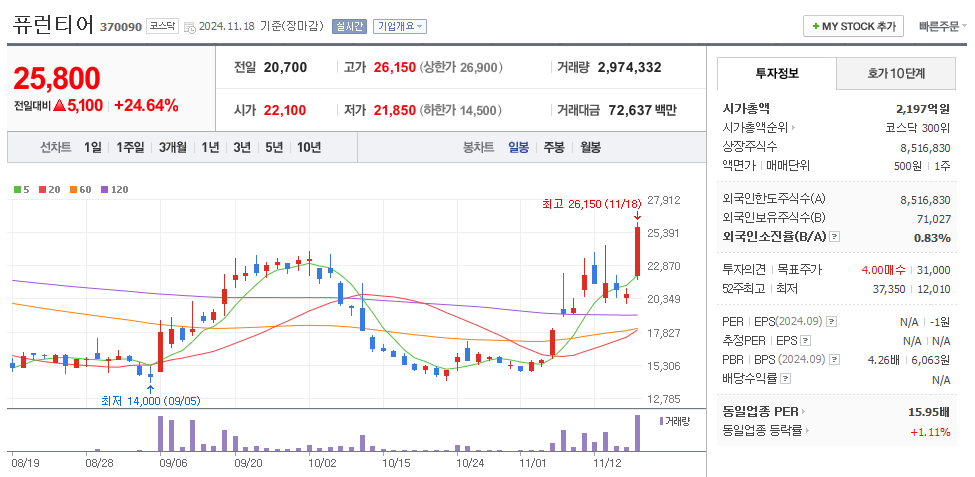
Task: Open help icon next to 추정PER EPS
Action: 805,341
